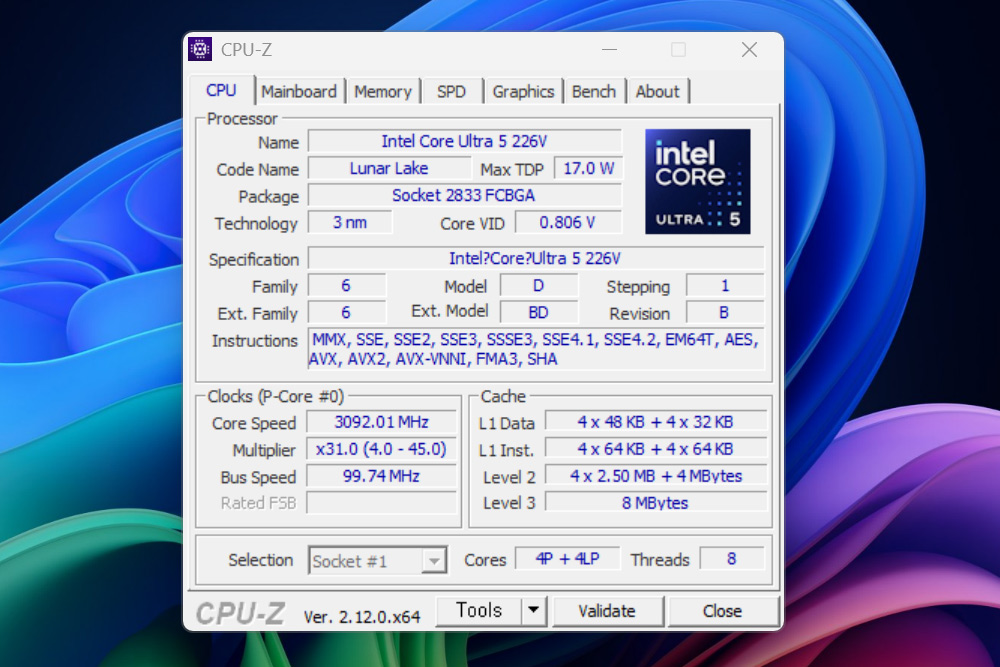
Task: Open the Socket #1 selection dropdown
Action: tap(378, 561)
